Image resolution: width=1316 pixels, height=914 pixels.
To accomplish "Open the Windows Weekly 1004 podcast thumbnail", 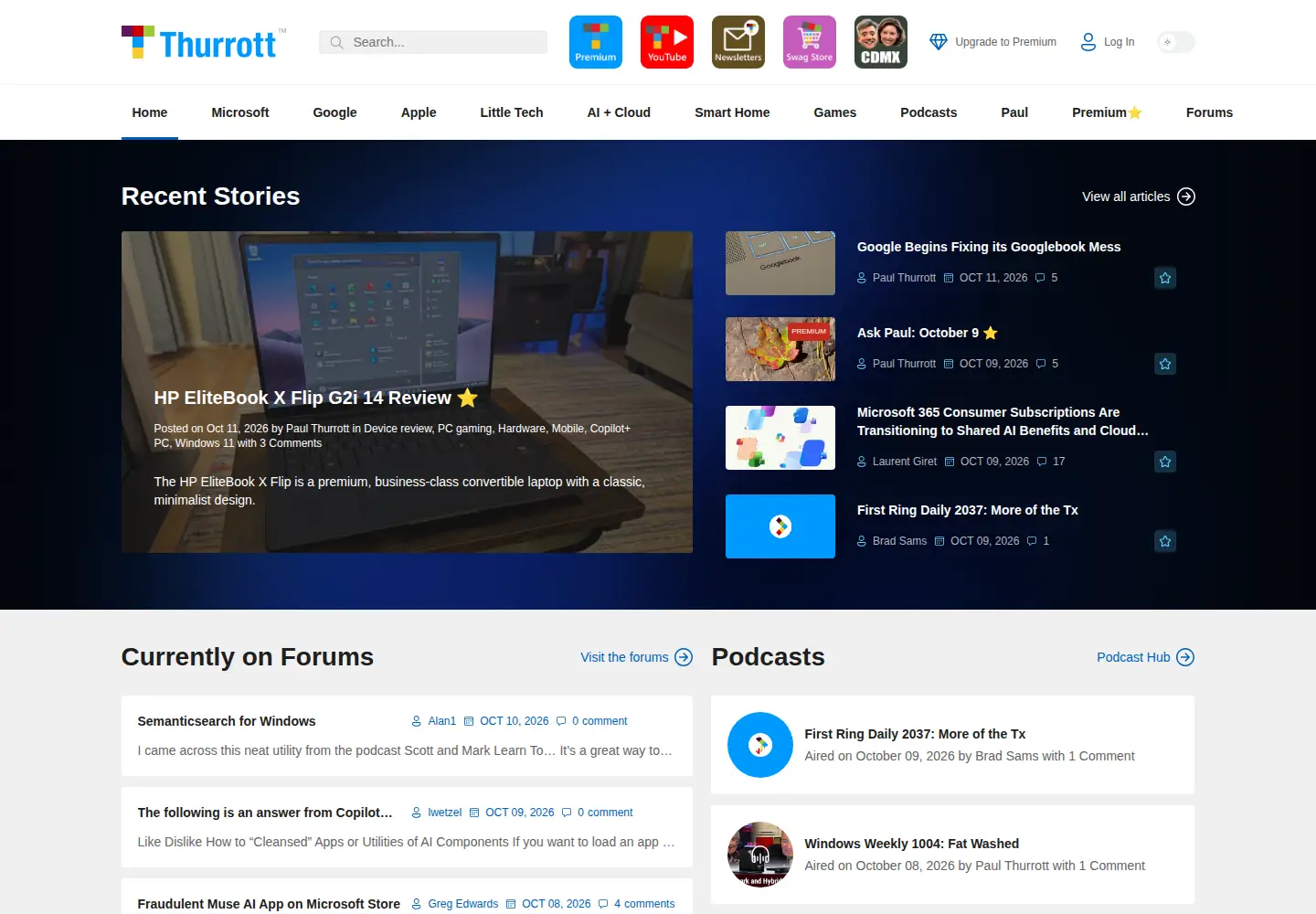I will (x=760, y=855).
